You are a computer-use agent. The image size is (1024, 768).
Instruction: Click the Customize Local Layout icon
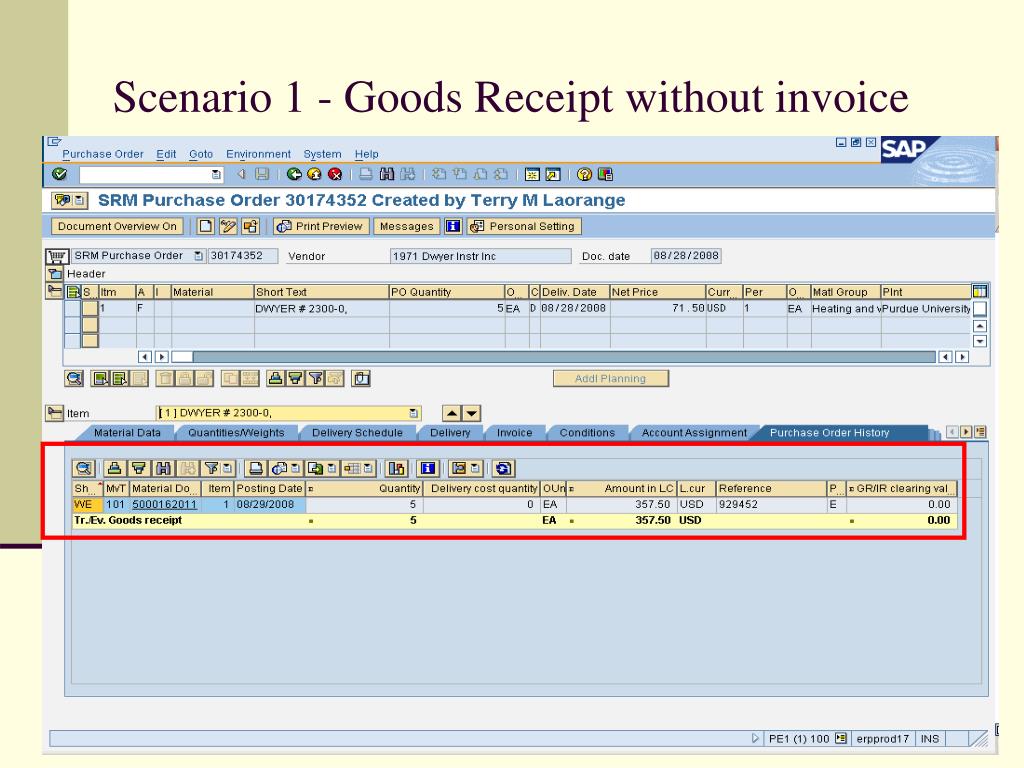tap(605, 174)
